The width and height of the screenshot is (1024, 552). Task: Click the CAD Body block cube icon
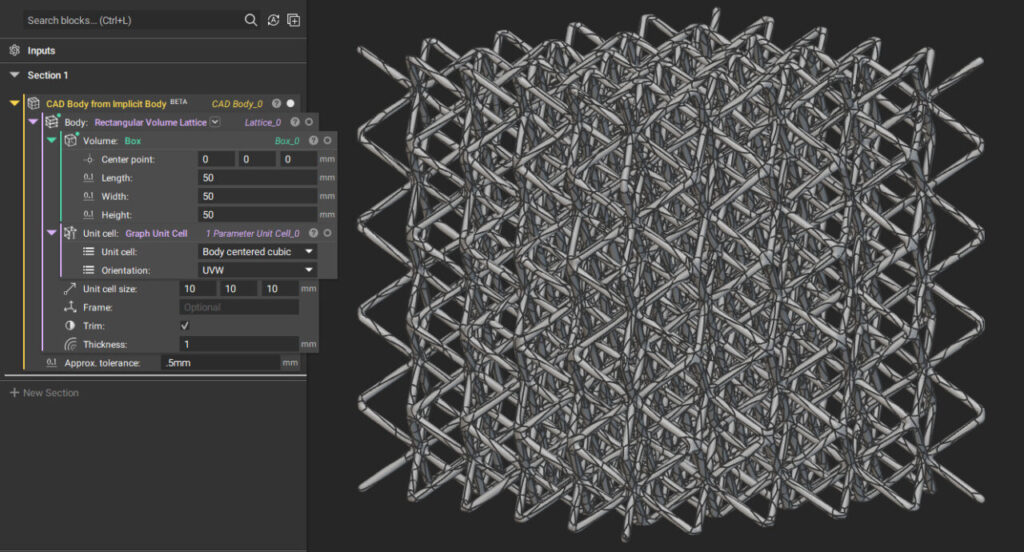tap(33, 103)
